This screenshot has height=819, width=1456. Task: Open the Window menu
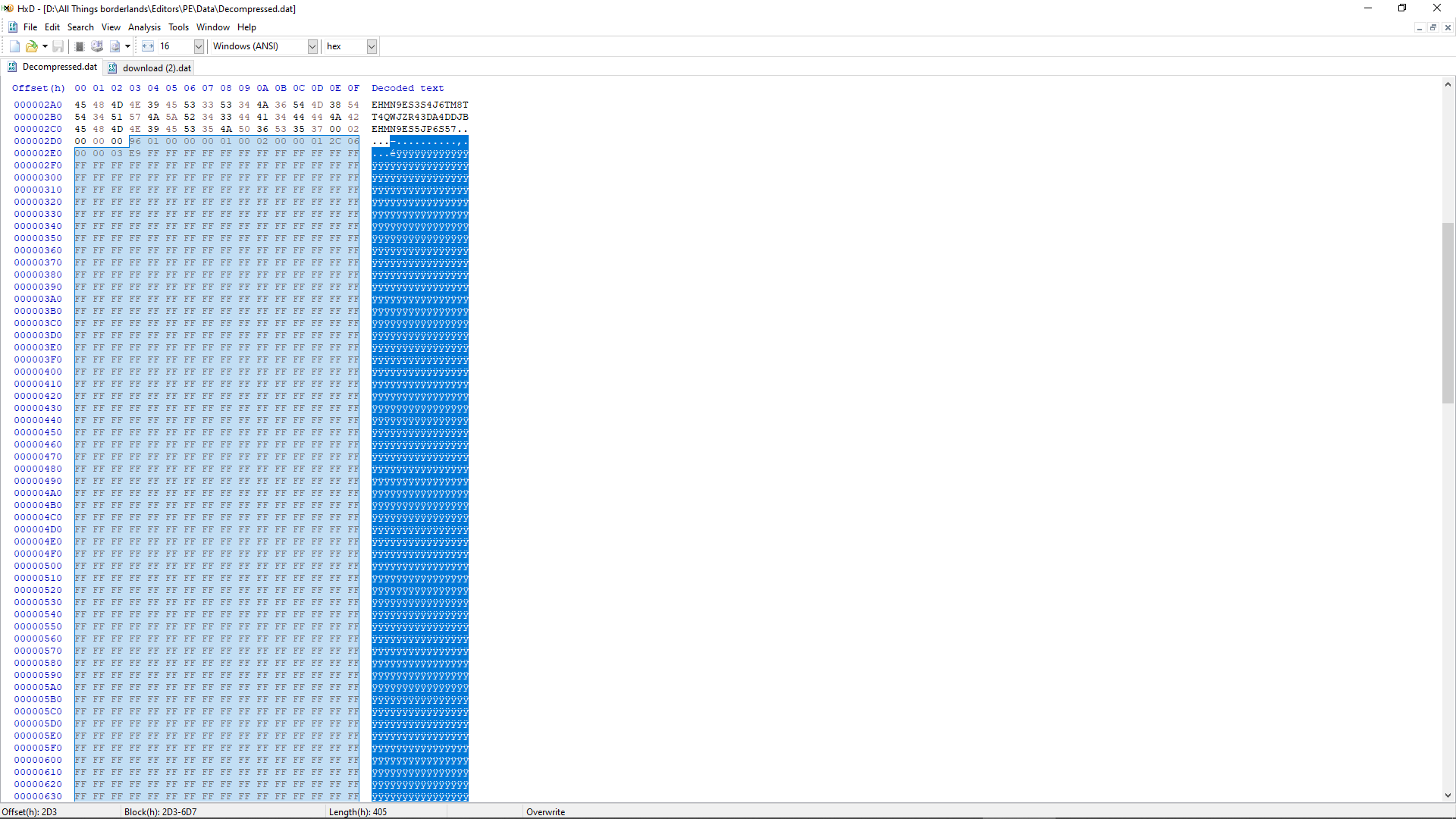point(213,27)
